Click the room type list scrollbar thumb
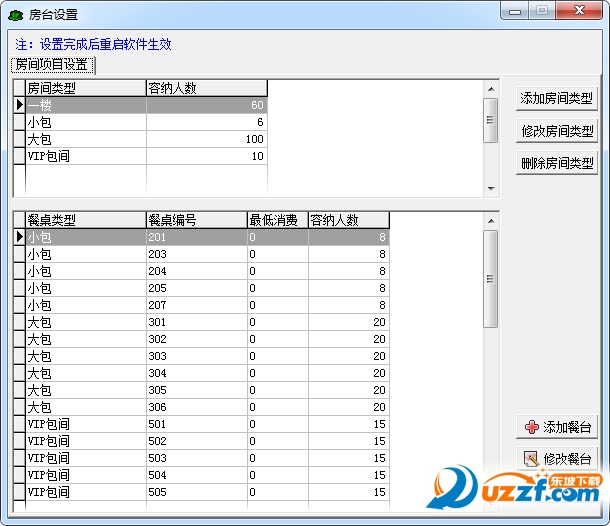610x526 pixels. click(x=491, y=120)
